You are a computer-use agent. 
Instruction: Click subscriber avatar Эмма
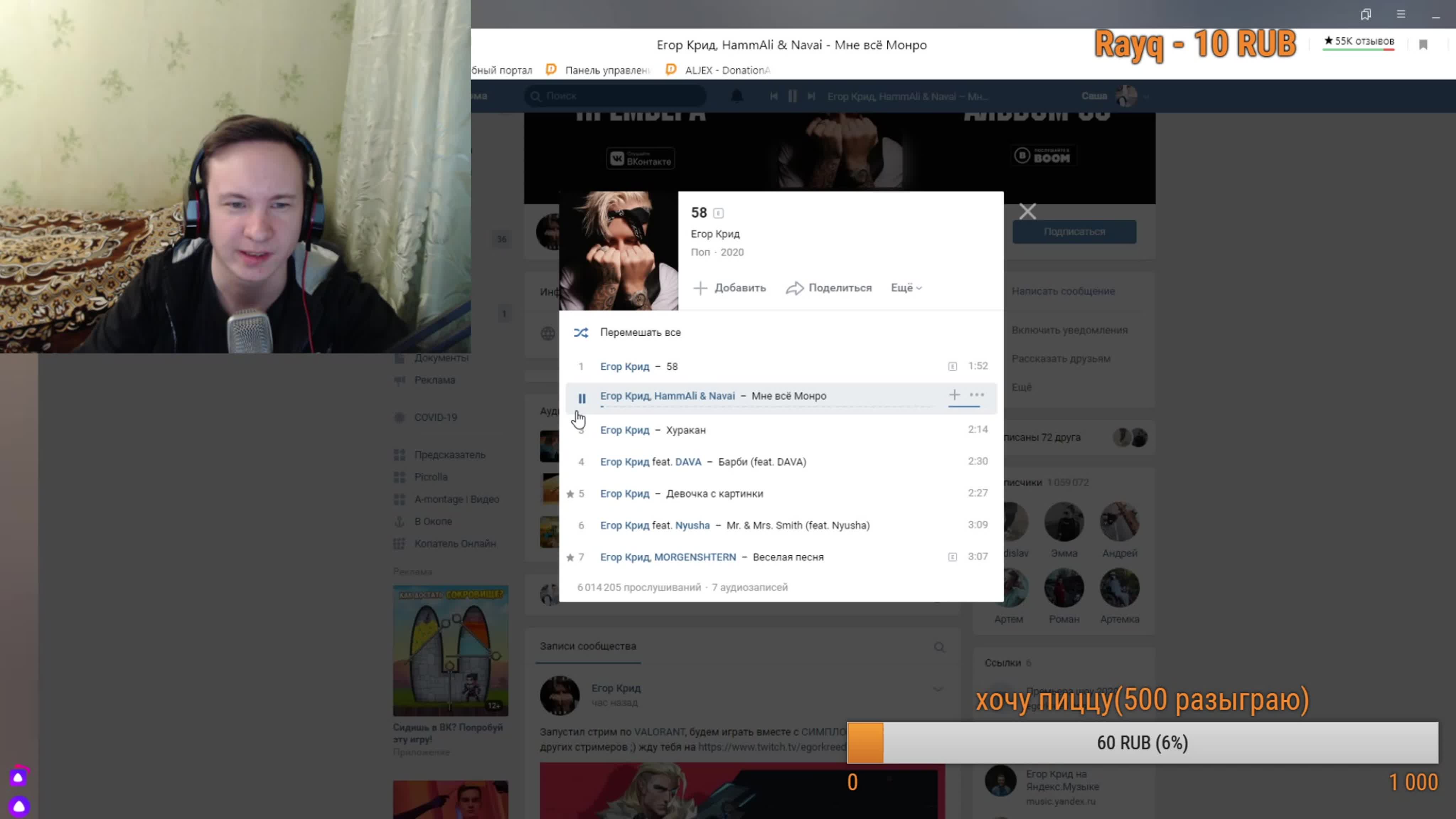[1064, 522]
